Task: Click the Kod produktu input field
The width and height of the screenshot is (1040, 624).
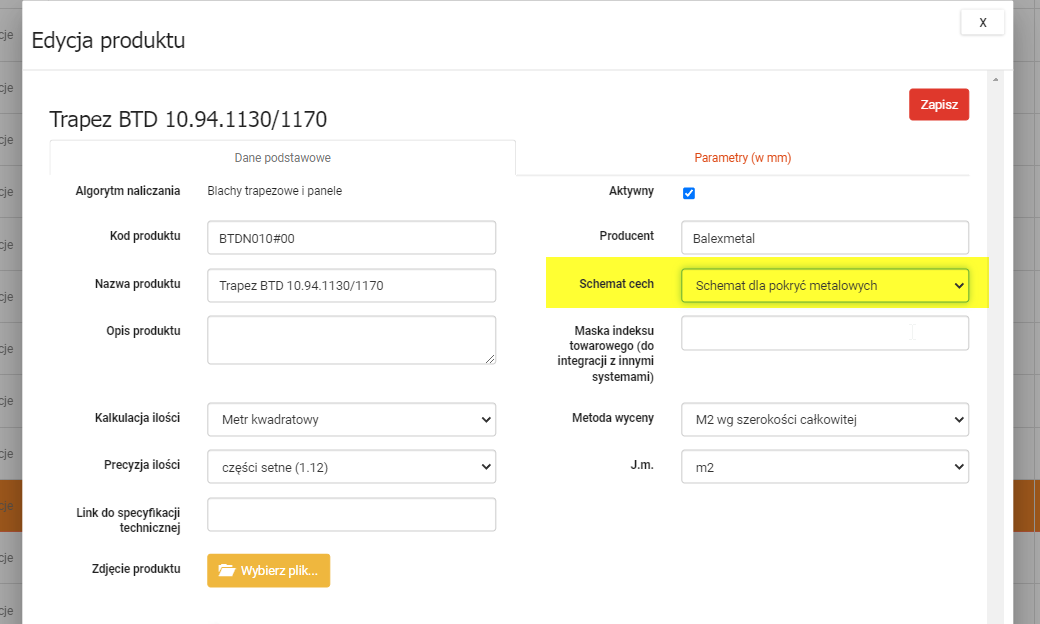Action: tap(351, 238)
